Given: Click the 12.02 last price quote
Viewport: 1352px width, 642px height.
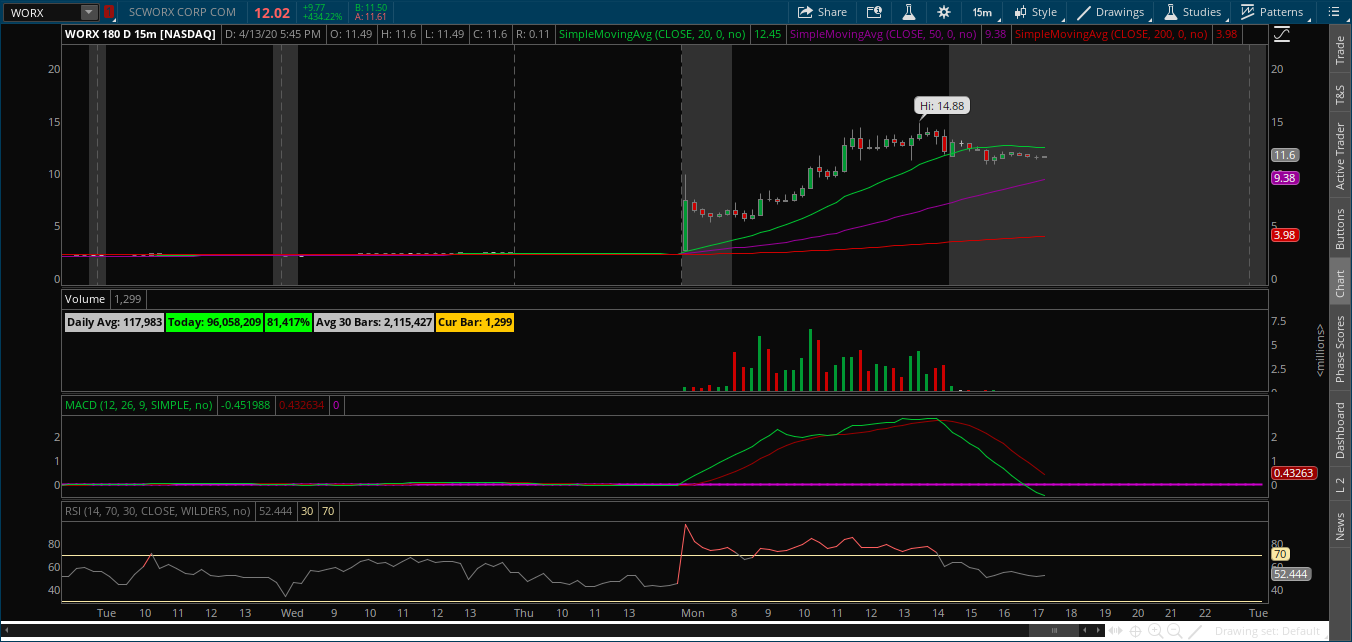Looking at the screenshot, I should click(x=272, y=13).
